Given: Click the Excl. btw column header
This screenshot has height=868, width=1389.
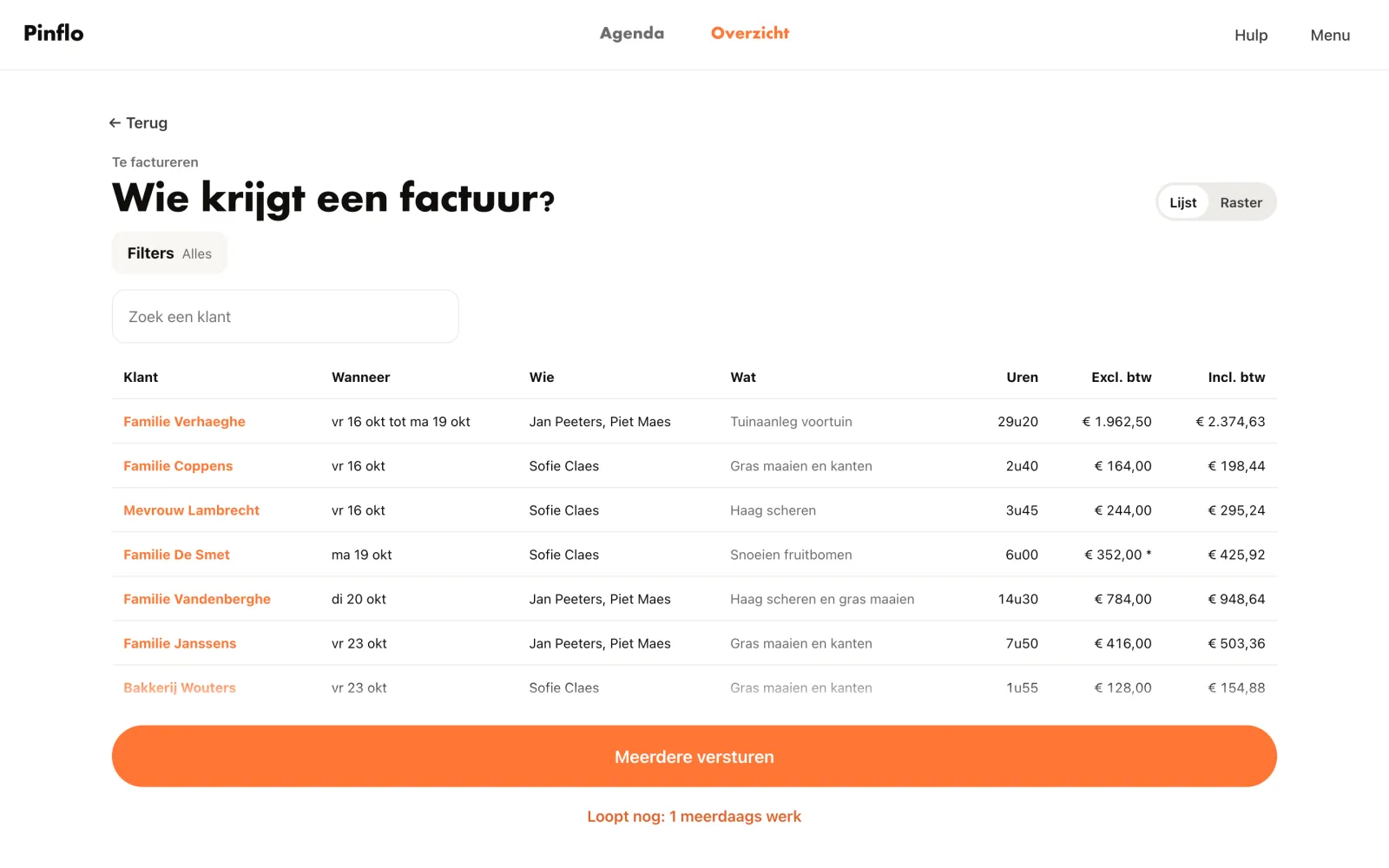Looking at the screenshot, I should pyautogui.click(x=1121, y=378).
